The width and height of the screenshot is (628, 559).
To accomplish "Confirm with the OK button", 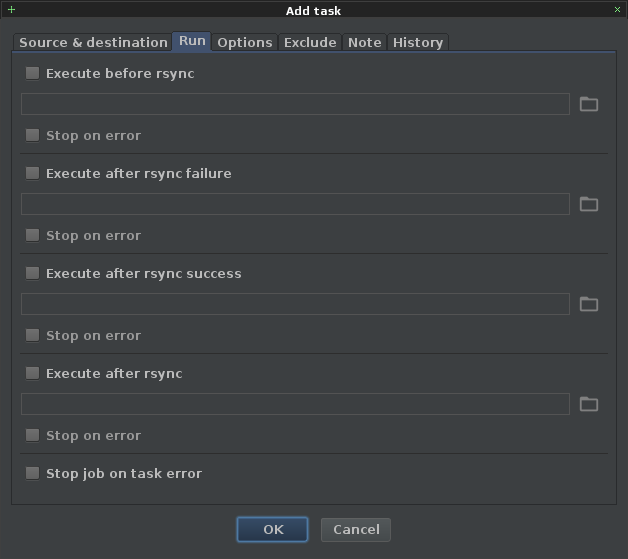I will click(x=272, y=529).
